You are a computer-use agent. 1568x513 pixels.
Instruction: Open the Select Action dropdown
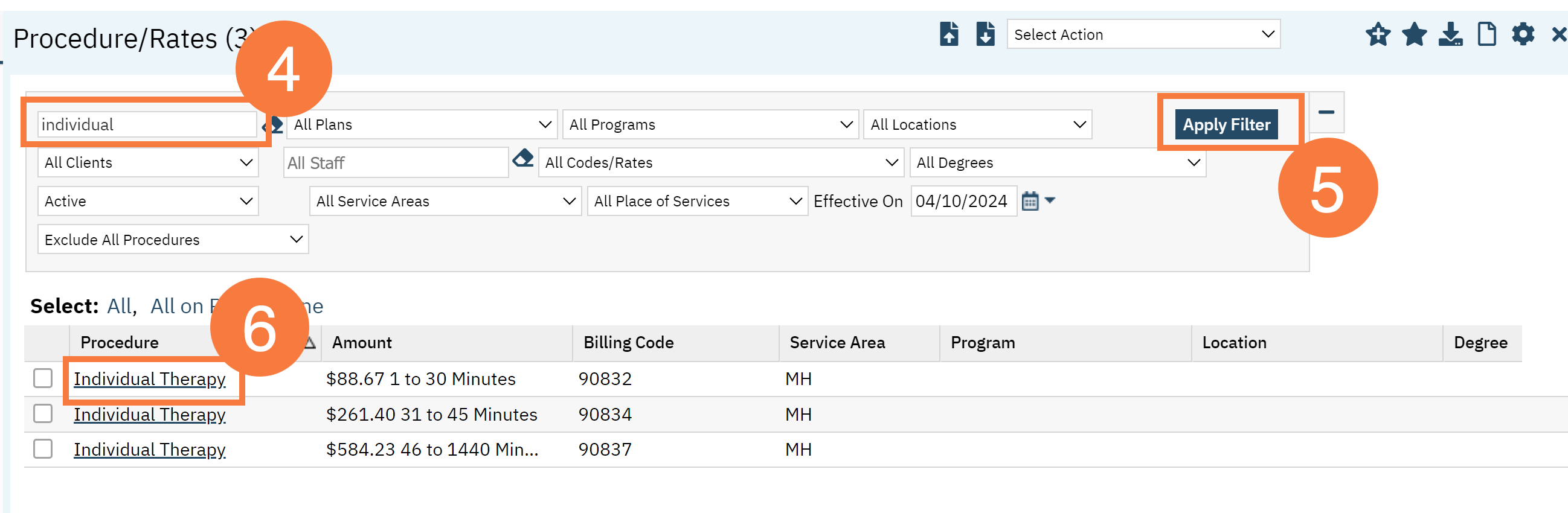[1143, 34]
